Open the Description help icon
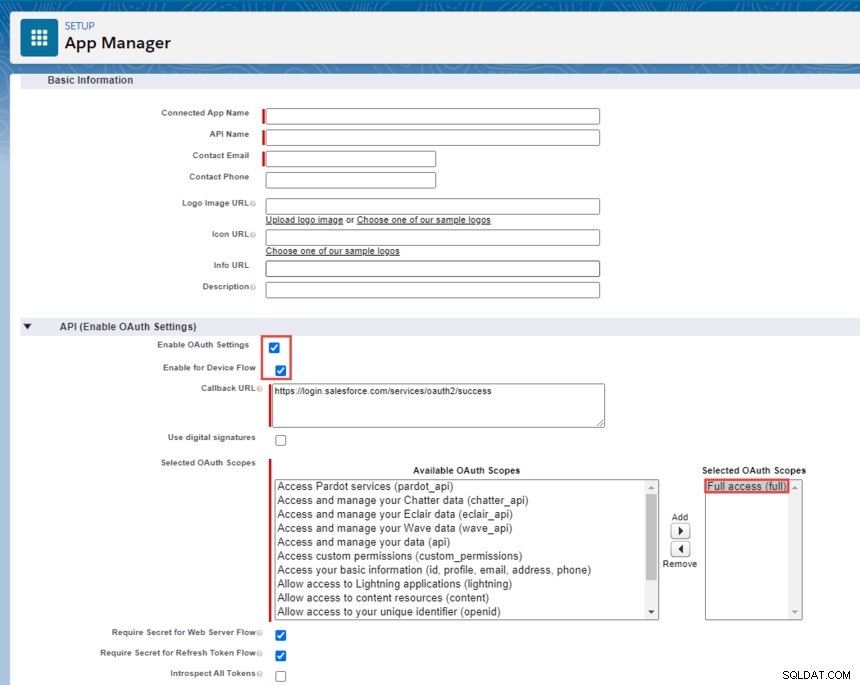The width and height of the screenshot is (860, 685). pyautogui.click(x=253, y=287)
